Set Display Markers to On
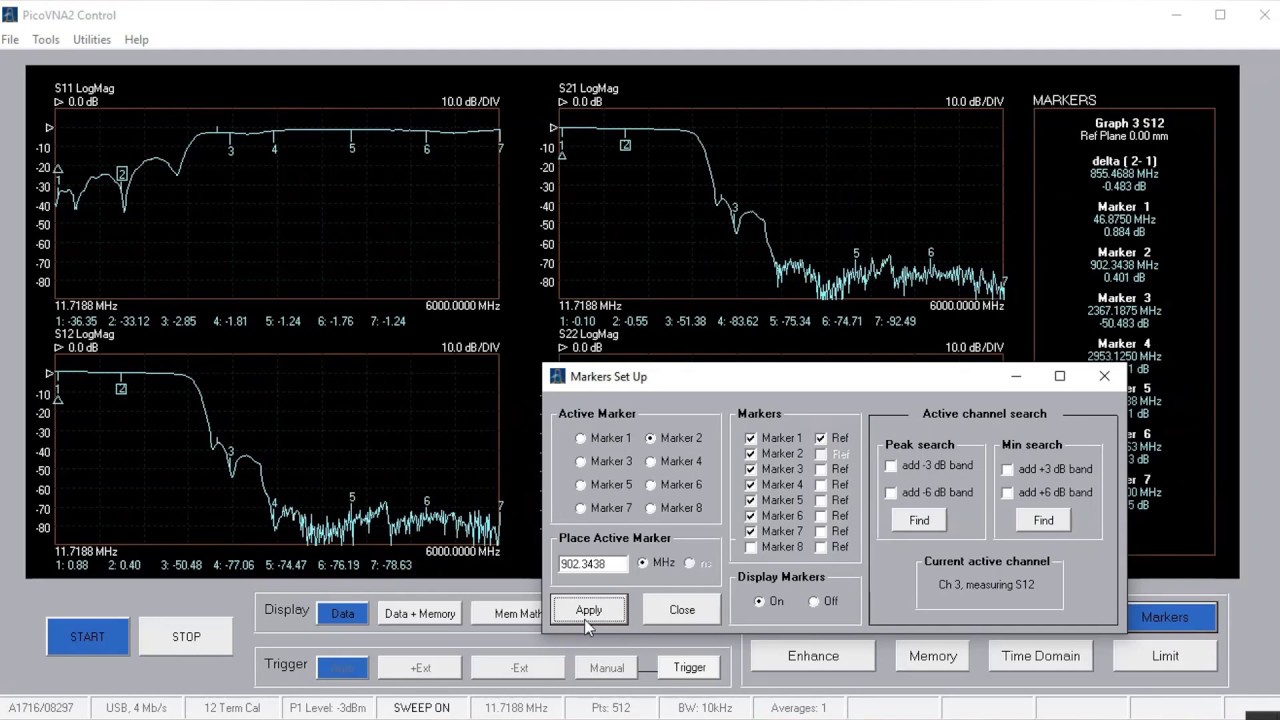1280x720 pixels. point(760,601)
